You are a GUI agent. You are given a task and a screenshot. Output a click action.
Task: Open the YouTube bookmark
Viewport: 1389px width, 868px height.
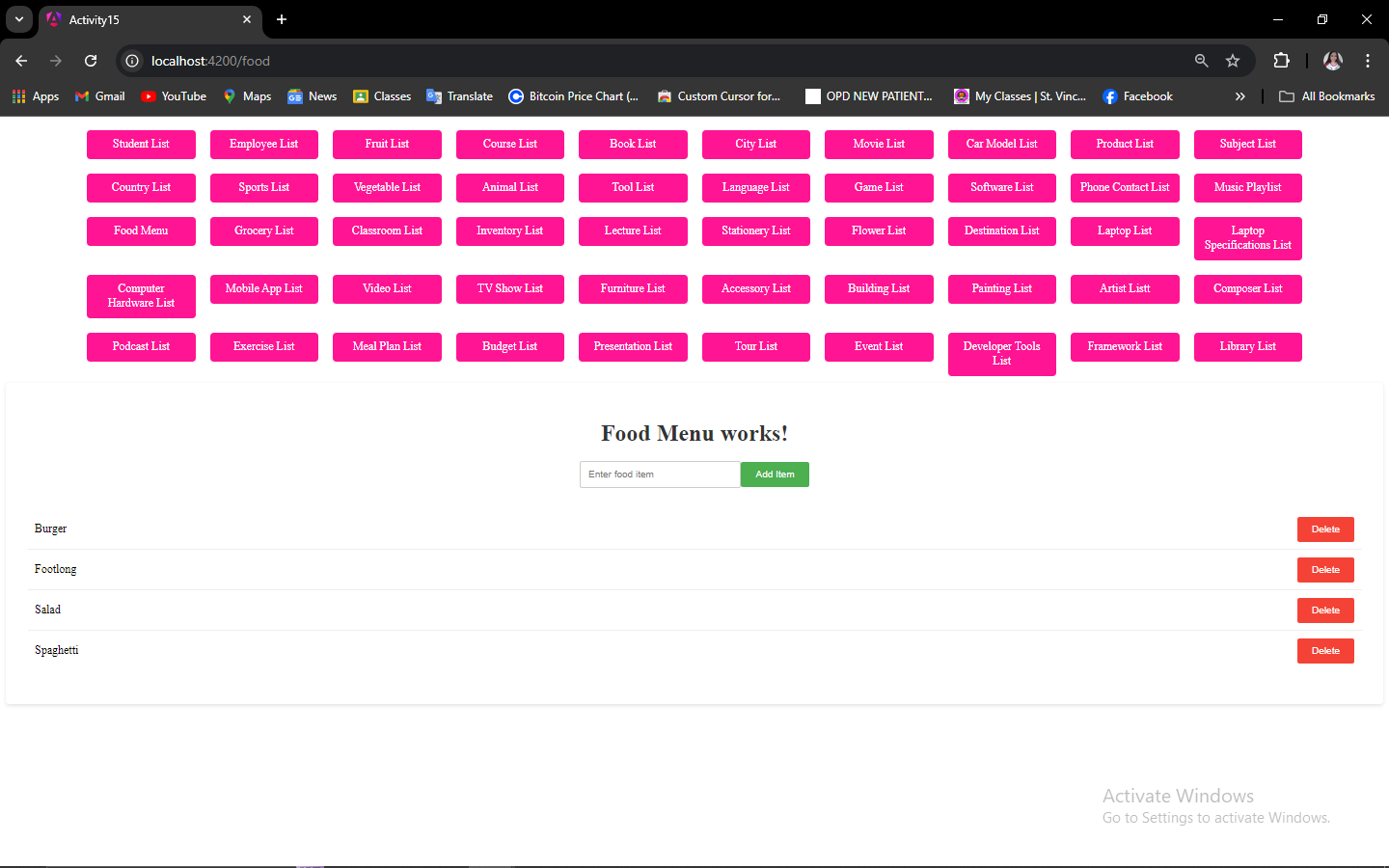point(174,96)
